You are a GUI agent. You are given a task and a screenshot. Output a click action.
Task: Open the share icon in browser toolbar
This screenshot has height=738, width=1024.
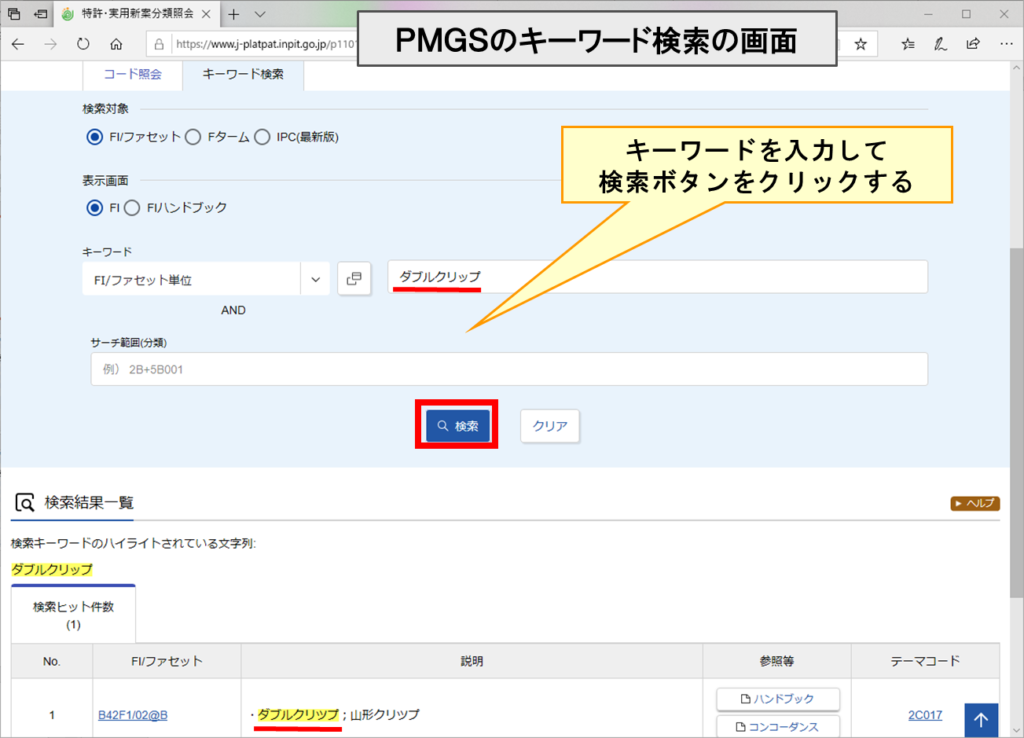972,44
